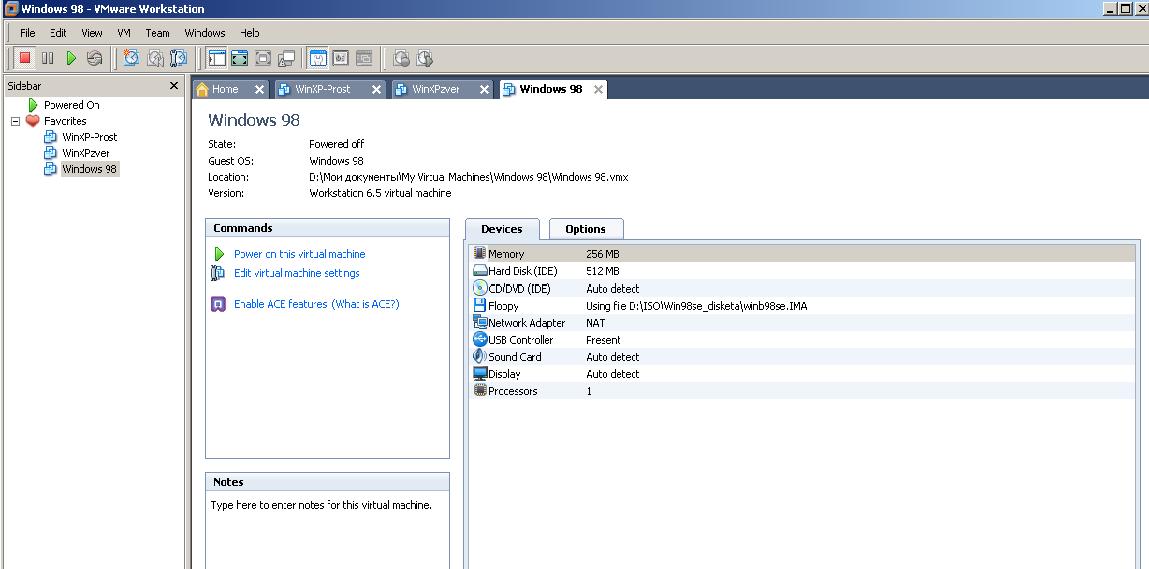This screenshot has width=1149, height=569.
Task: Close the Home tab
Action: point(259,89)
